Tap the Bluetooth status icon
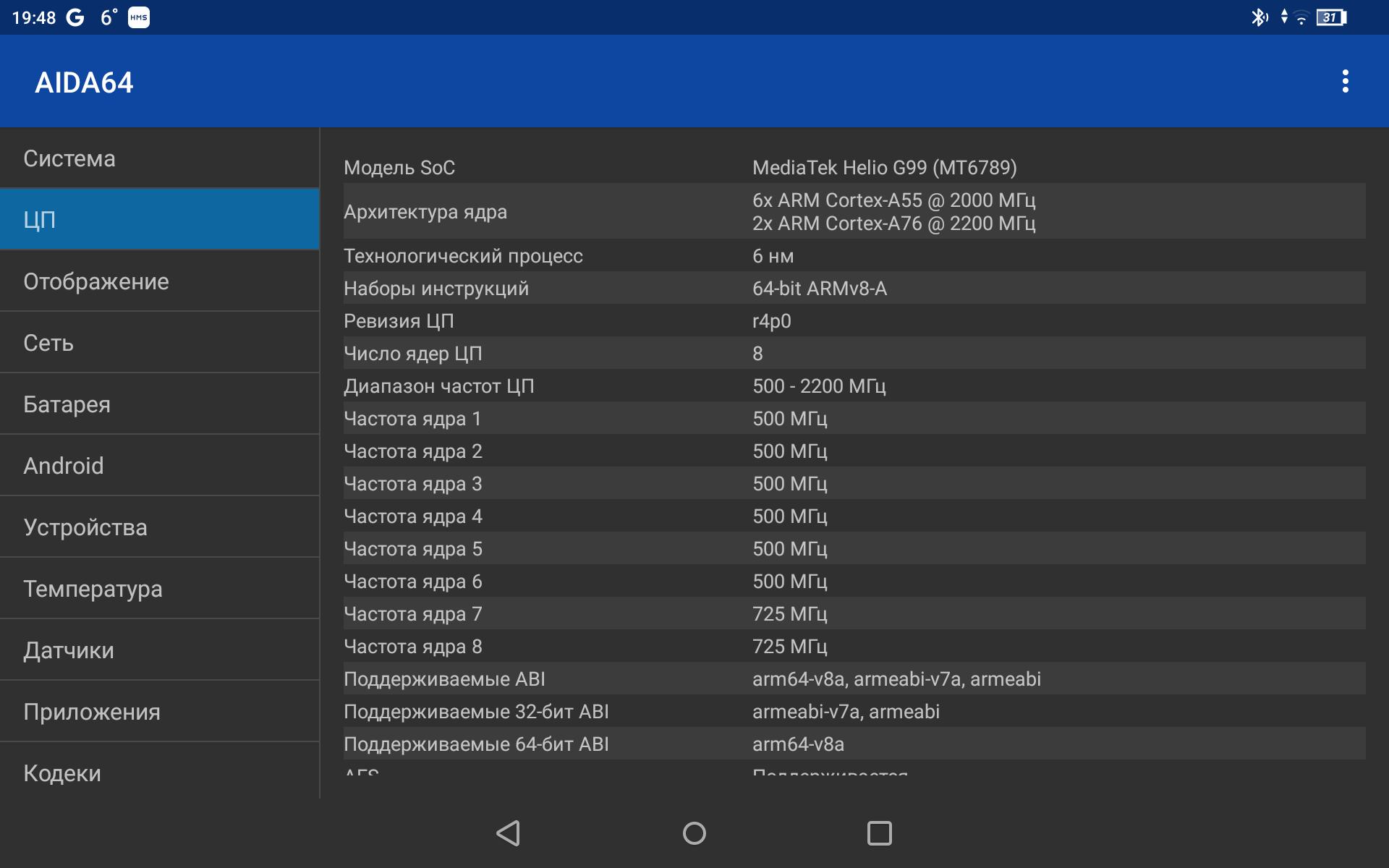Viewport: 1389px width, 868px height. [x=1259, y=17]
